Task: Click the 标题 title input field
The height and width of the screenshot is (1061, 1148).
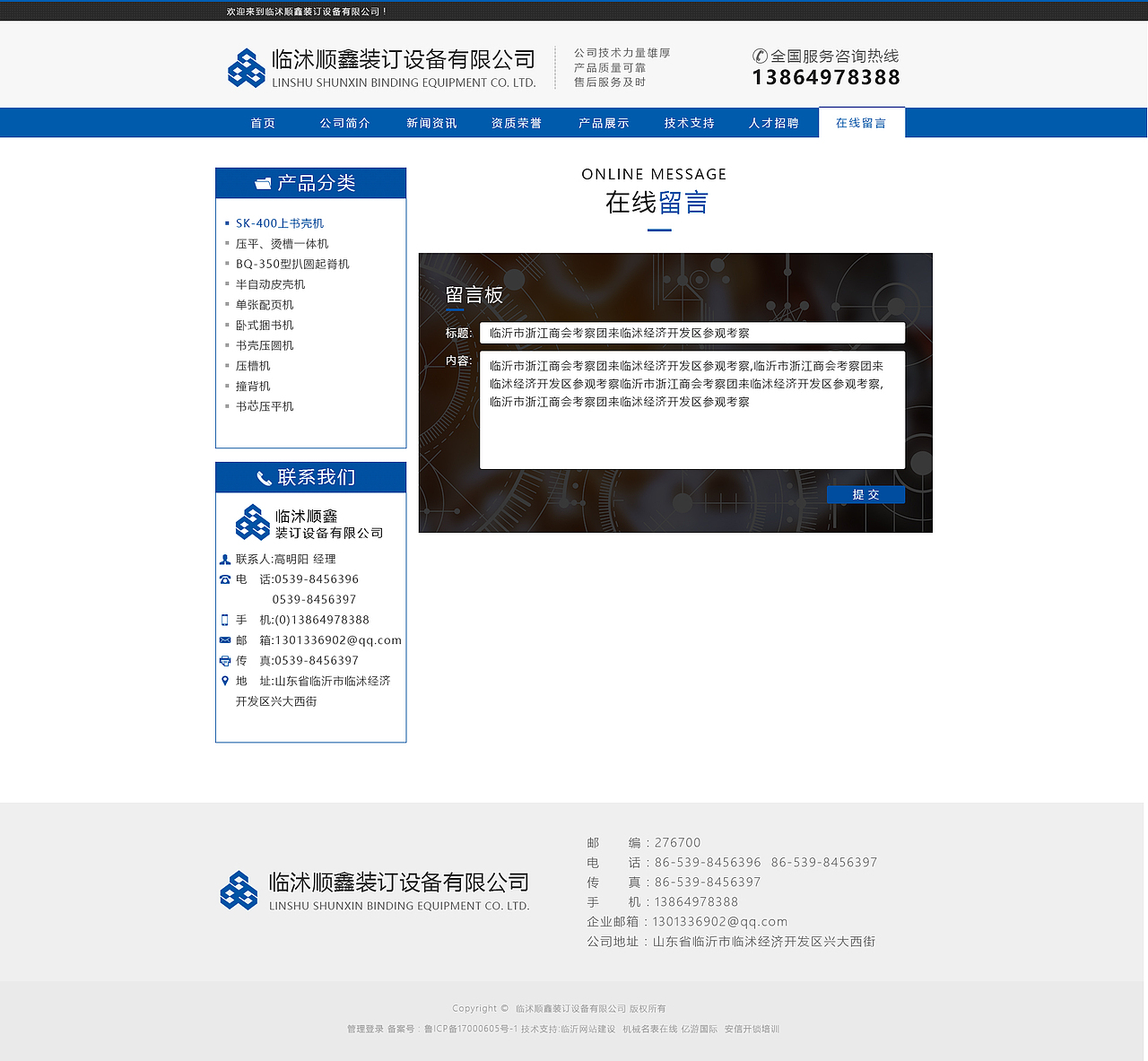Action: 692,333
